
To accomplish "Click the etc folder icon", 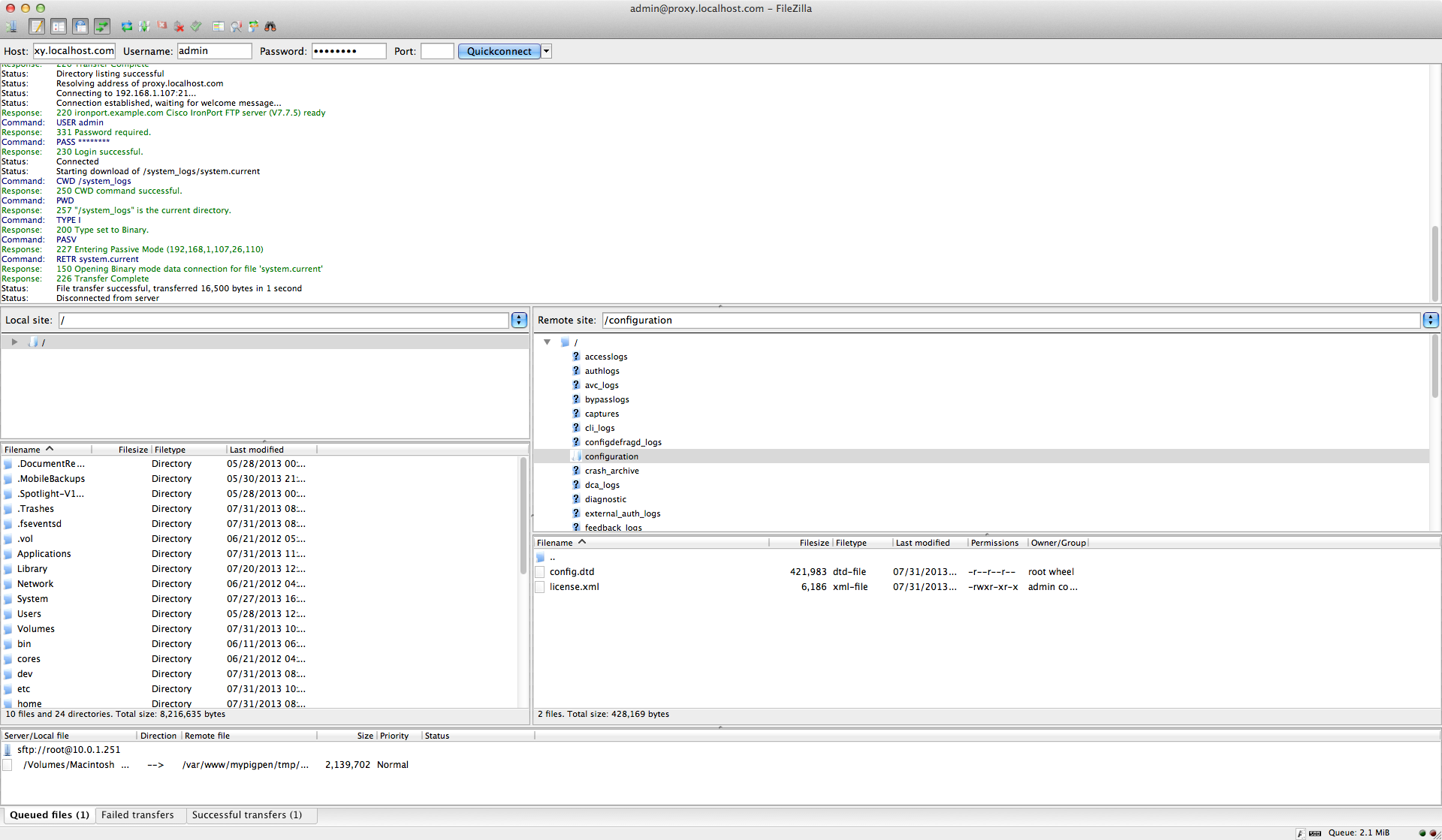I will [8, 689].
